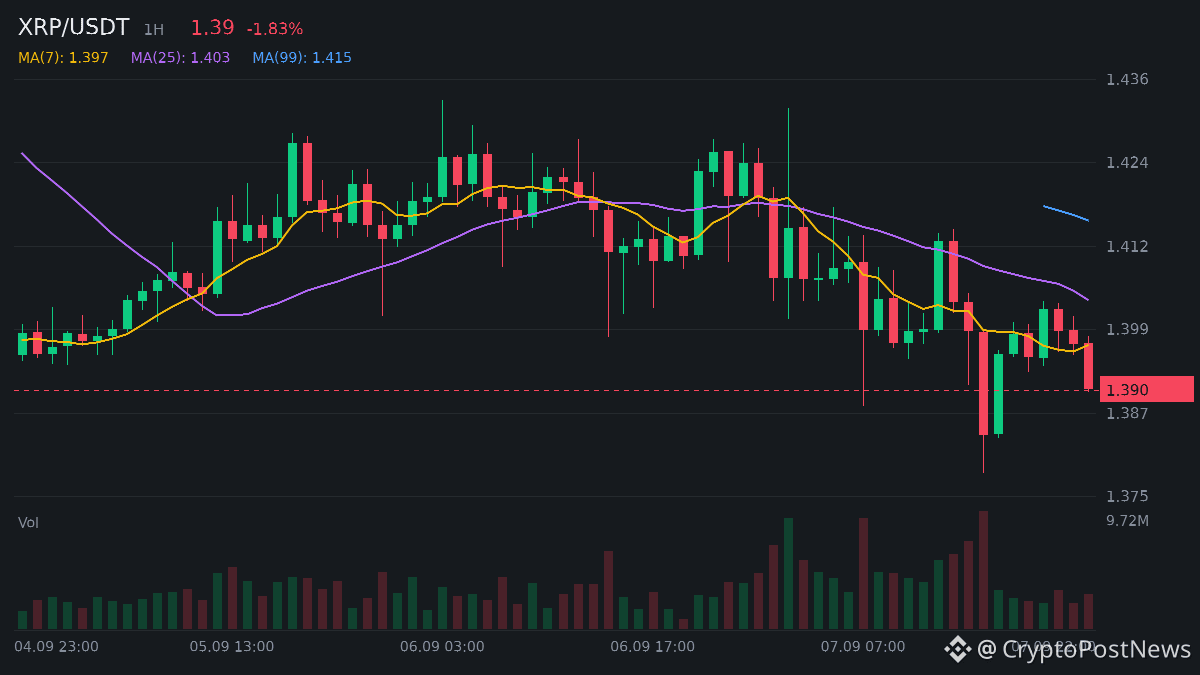The height and width of the screenshot is (675, 1200).
Task: Click the -1.83% change percentage
Action: pyautogui.click(x=275, y=29)
